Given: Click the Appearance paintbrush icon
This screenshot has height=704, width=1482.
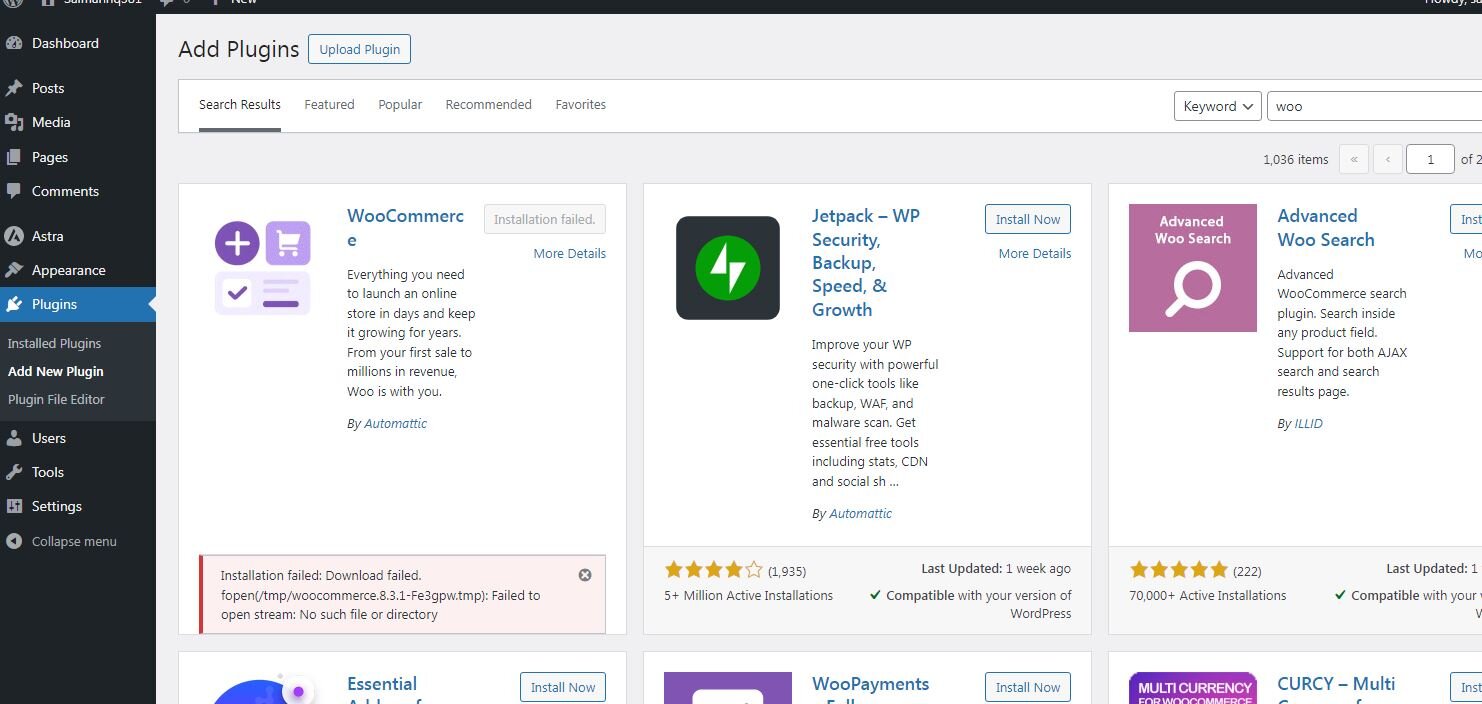Looking at the screenshot, I should pos(14,270).
